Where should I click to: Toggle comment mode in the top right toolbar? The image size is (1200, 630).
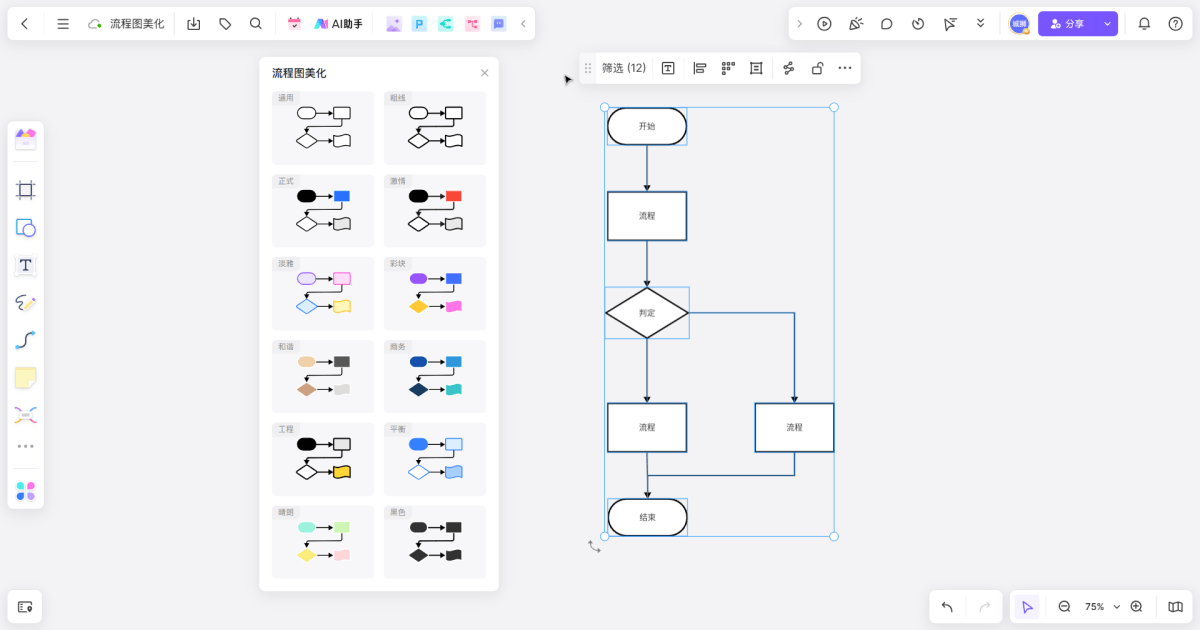tap(887, 23)
